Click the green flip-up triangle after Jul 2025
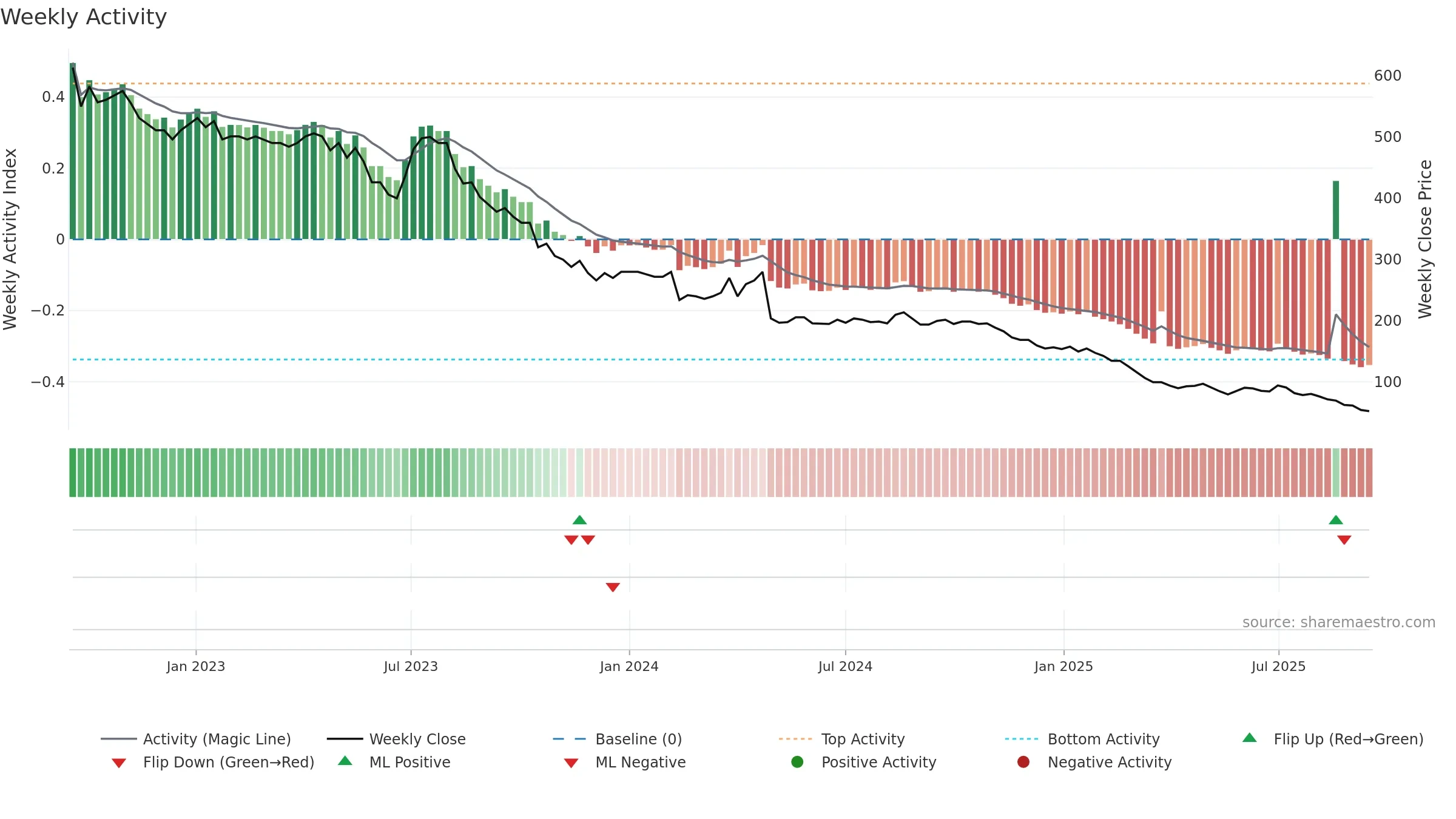The height and width of the screenshot is (819, 1456). pyautogui.click(x=1336, y=520)
